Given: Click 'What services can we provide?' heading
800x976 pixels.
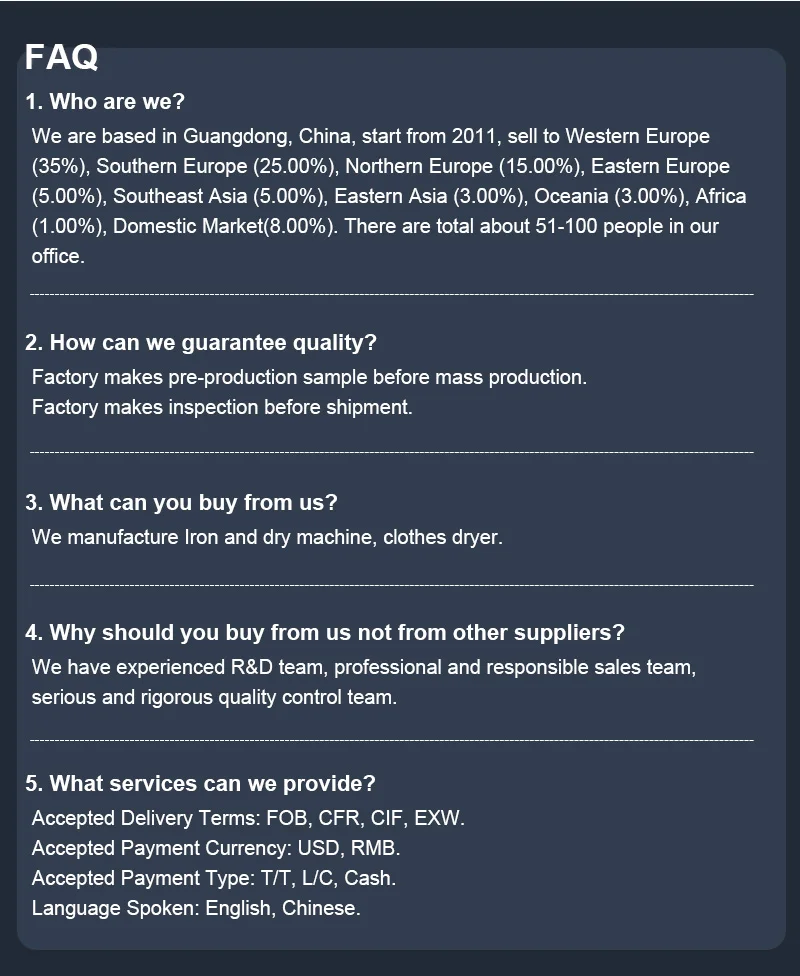Looking at the screenshot, I should (x=200, y=784).
